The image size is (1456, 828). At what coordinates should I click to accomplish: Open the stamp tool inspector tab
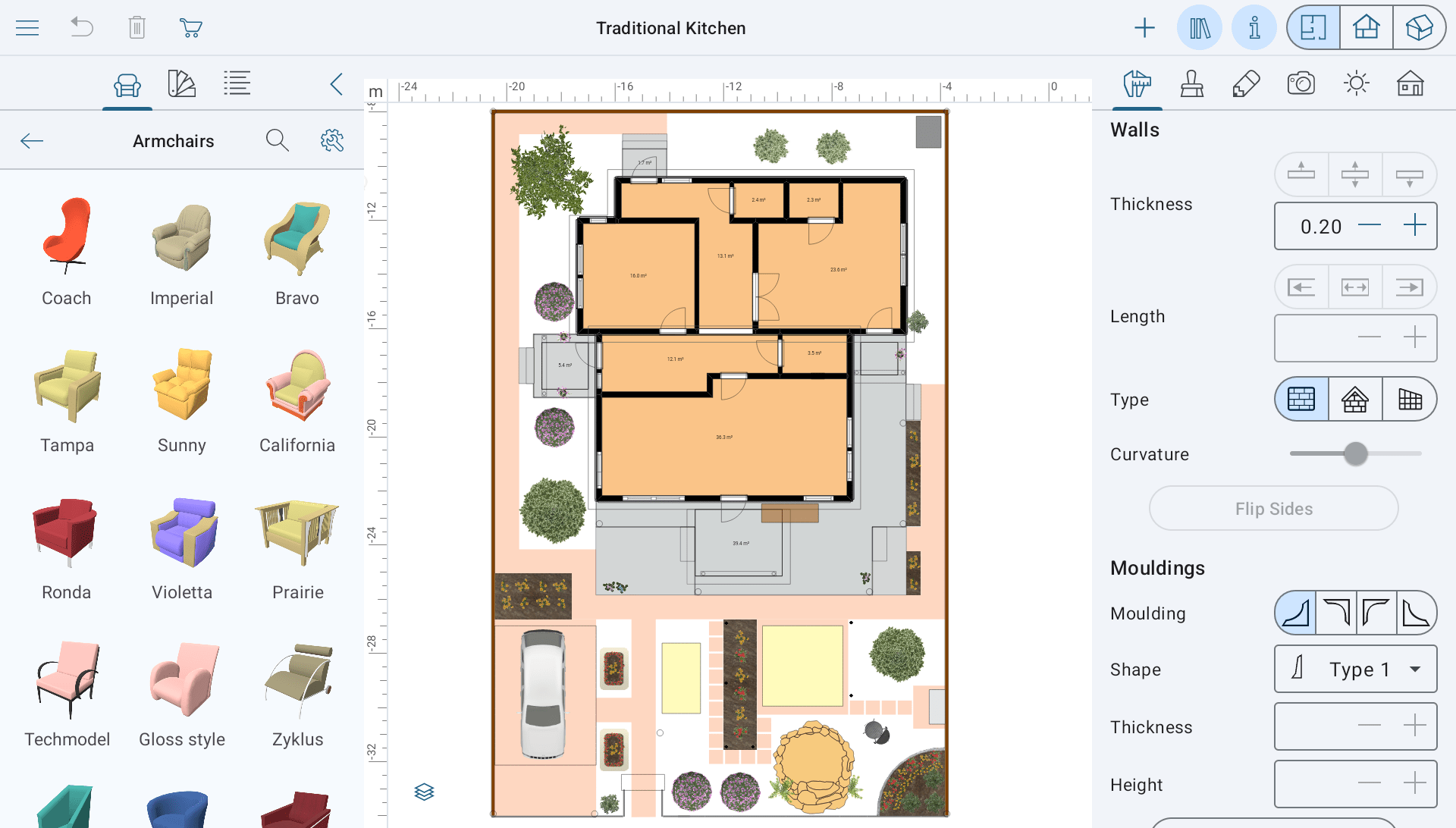pos(1192,83)
